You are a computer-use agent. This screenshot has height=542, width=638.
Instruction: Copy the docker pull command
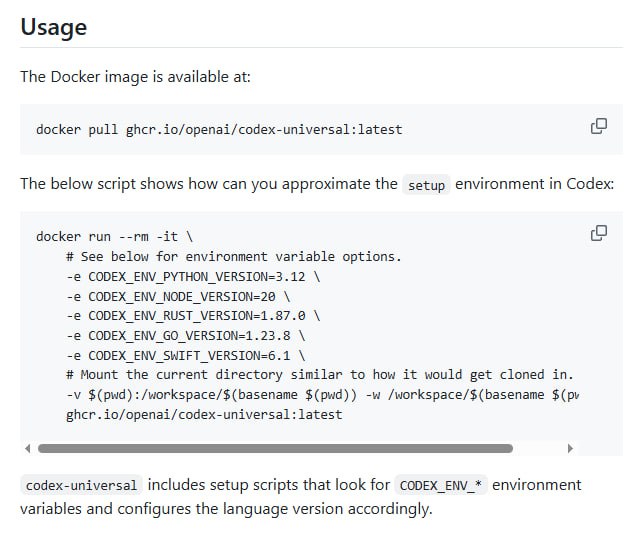click(599, 126)
